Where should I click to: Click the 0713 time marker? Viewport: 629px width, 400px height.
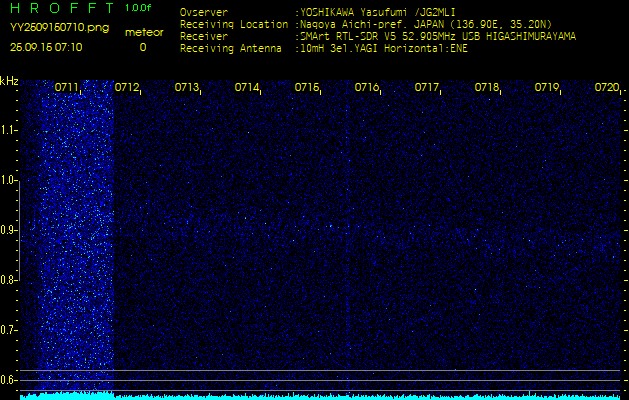[x=187, y=87]
